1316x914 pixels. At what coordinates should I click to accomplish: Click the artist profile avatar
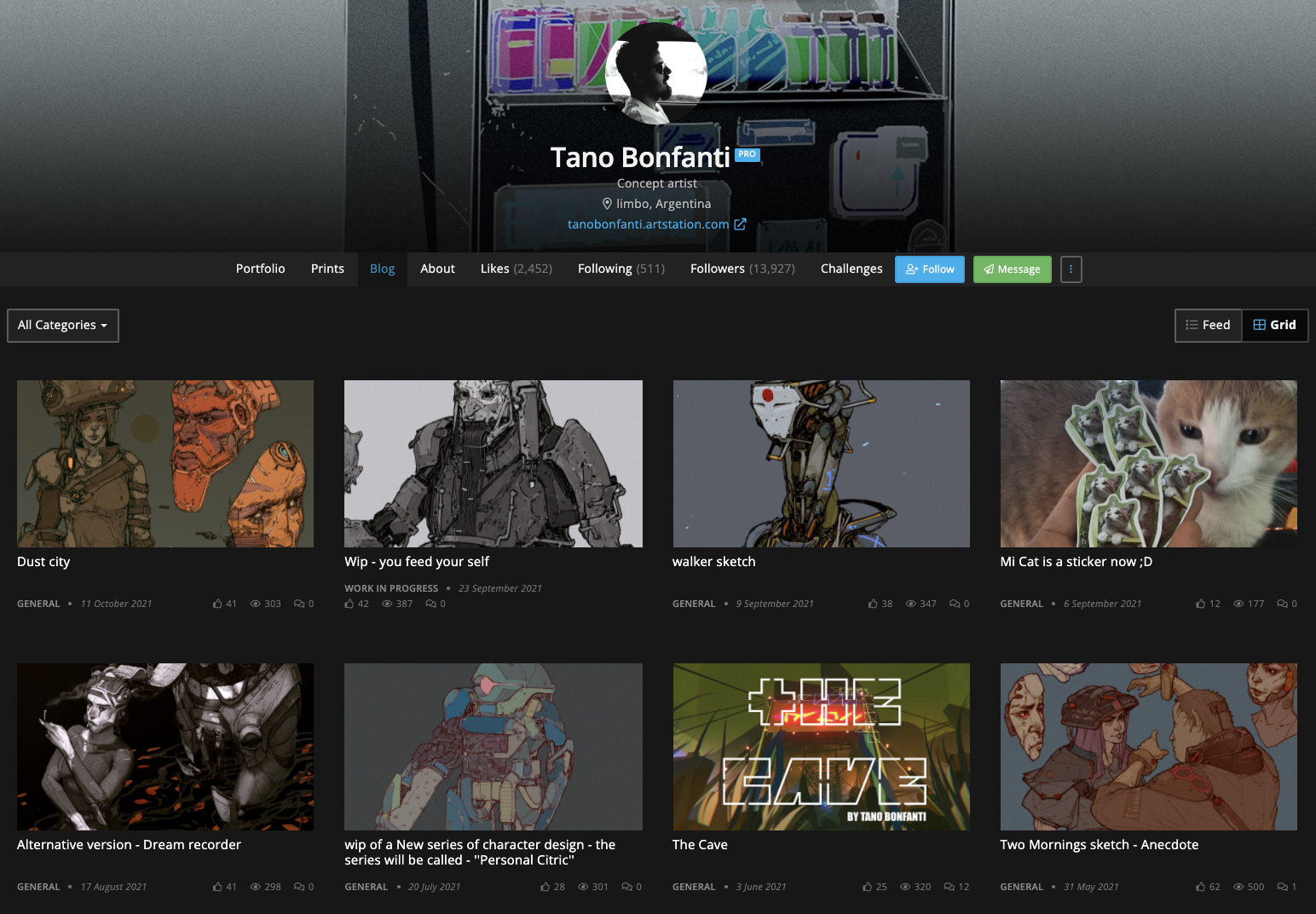tap(656, 73)
